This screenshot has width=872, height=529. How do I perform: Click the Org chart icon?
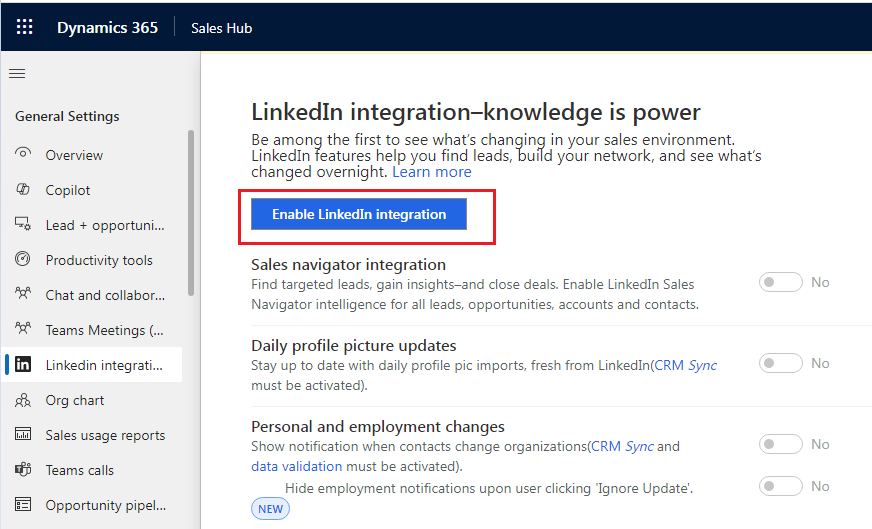(x=23, y=400)
